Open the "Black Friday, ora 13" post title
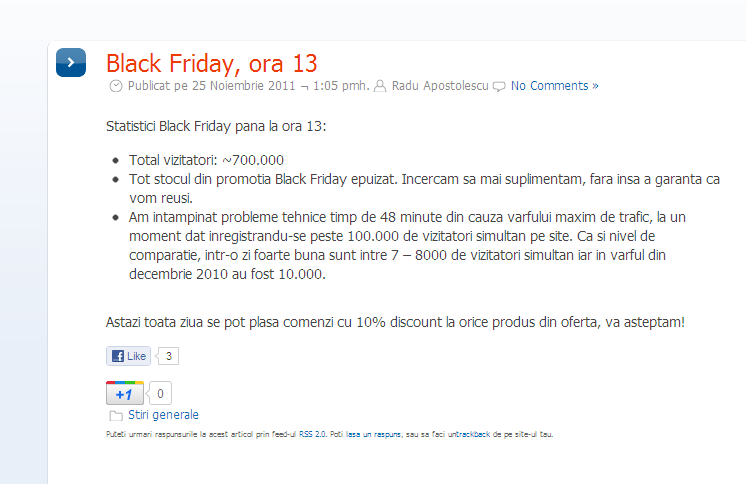 coord(211,63)
